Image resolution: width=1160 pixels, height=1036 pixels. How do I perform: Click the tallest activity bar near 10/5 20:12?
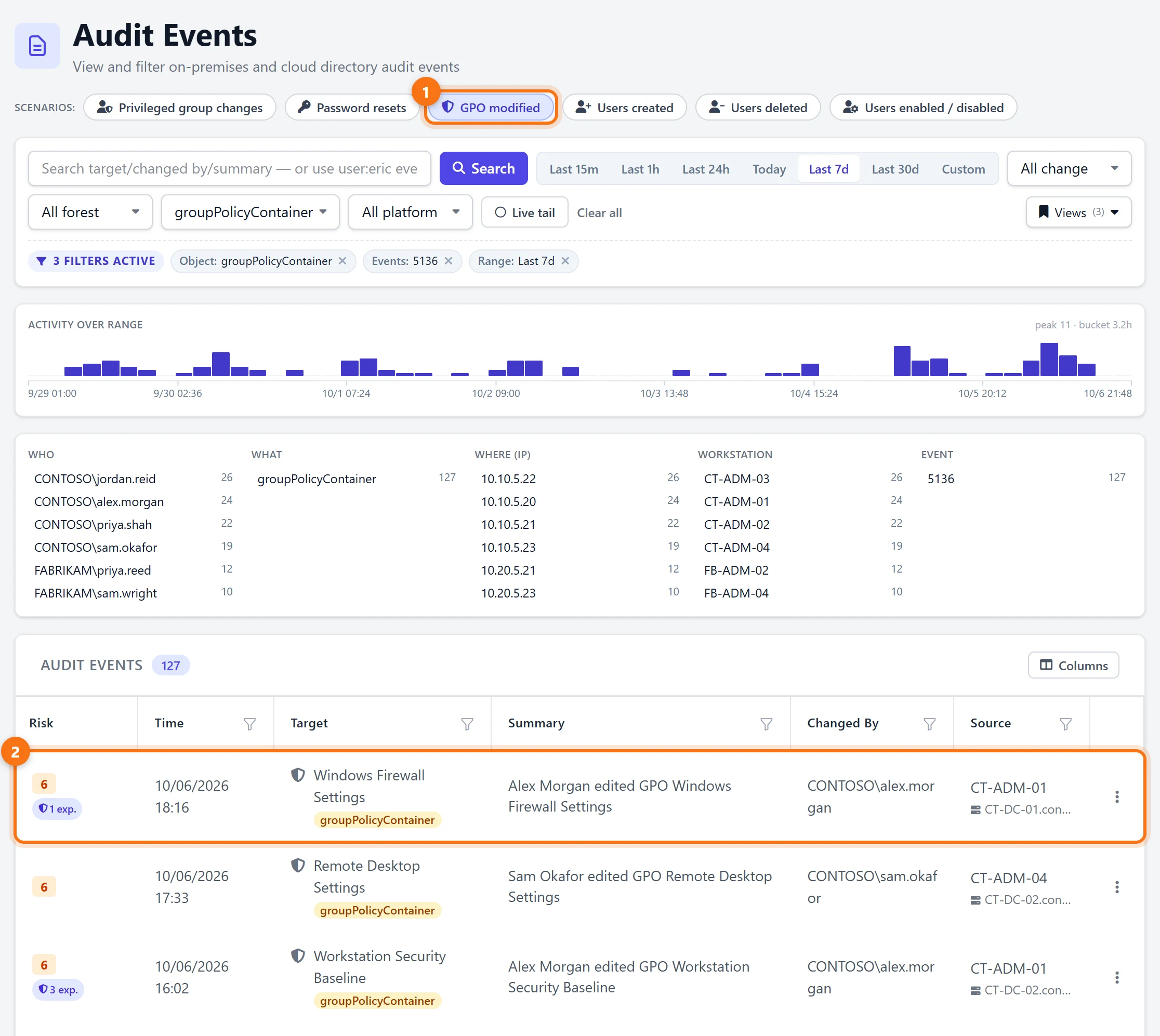[x=1049, y=360]
